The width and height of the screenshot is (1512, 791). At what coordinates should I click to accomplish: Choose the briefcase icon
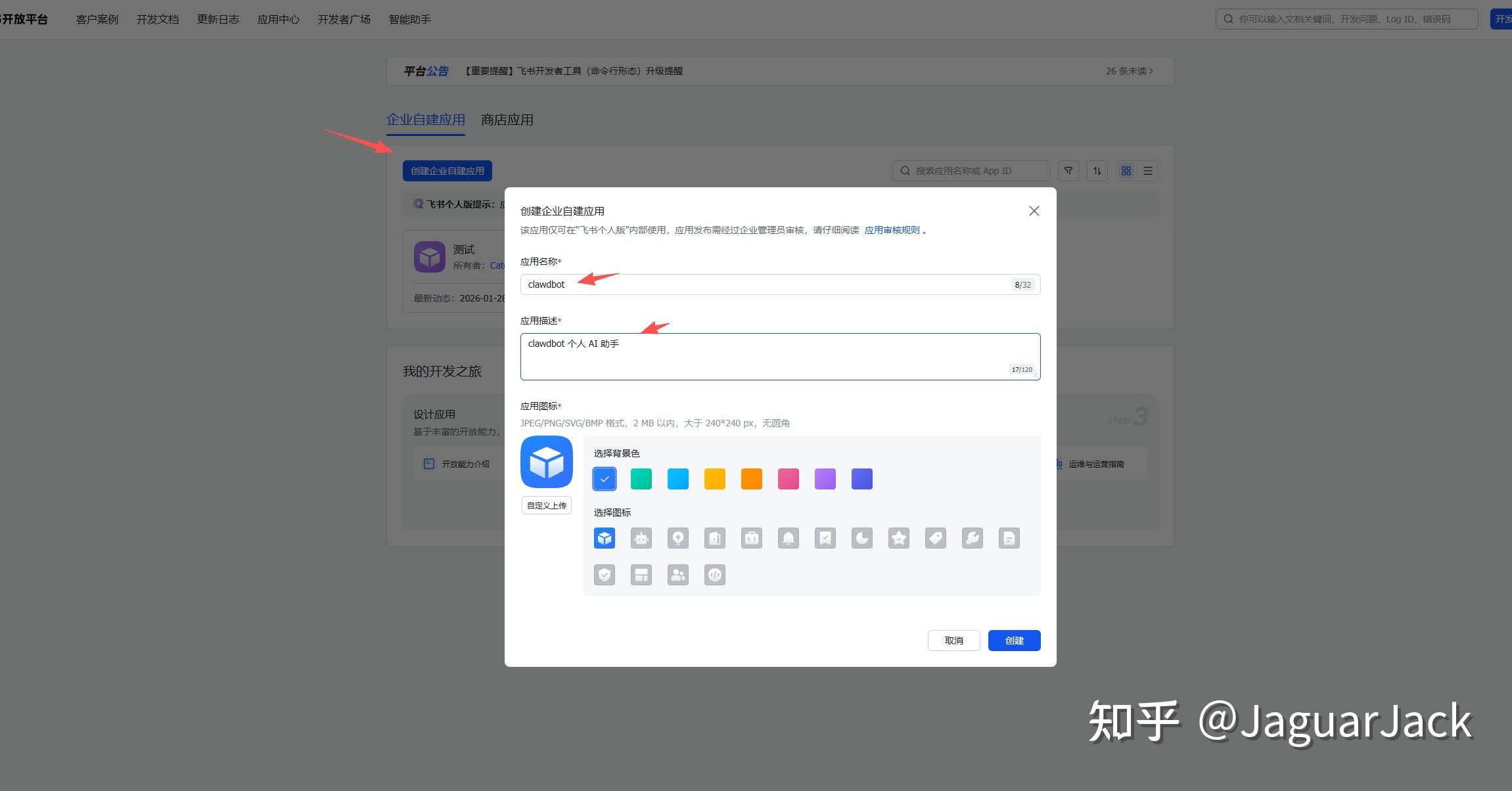751,538
